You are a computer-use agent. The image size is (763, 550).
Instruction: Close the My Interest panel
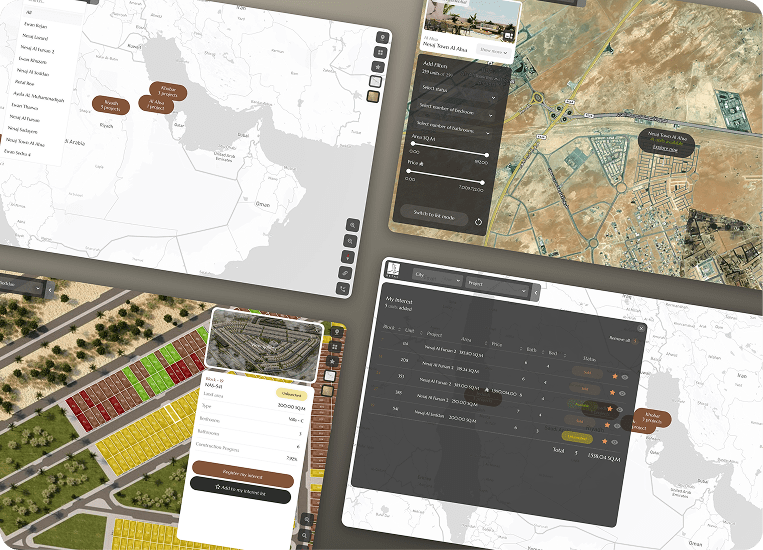[640, 327]
